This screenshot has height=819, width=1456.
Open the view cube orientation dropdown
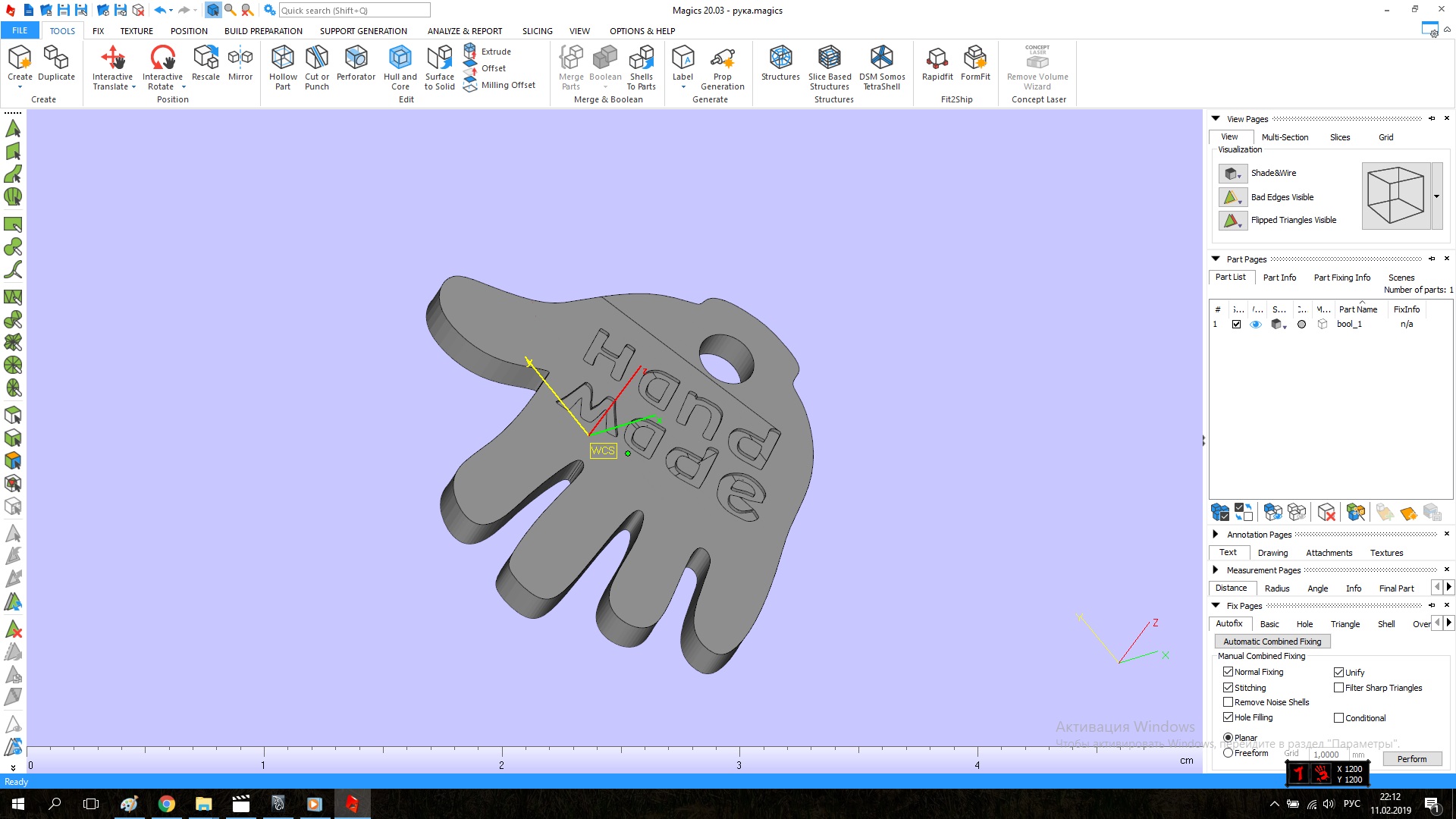coord(1436,196)
